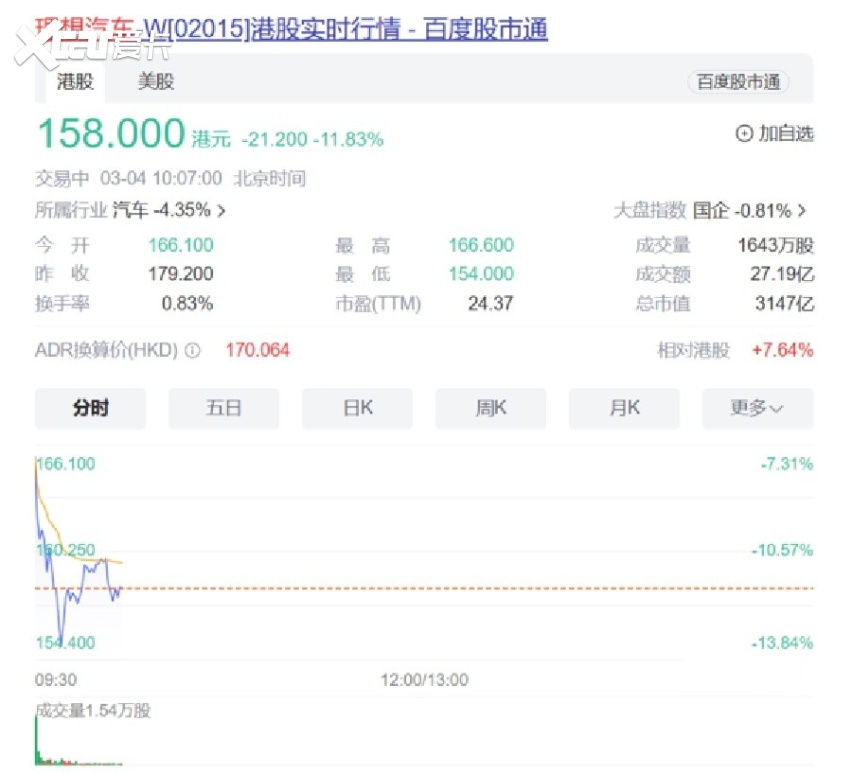
Task: Click the 换手率 0.83% value
Action: click(x=187, y=303)
